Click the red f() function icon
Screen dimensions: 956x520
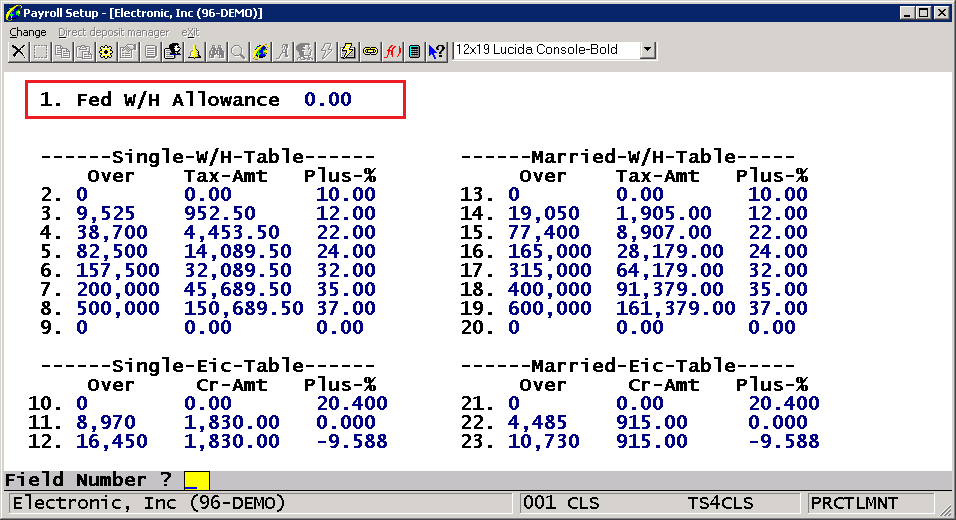[x=392, y=51]
